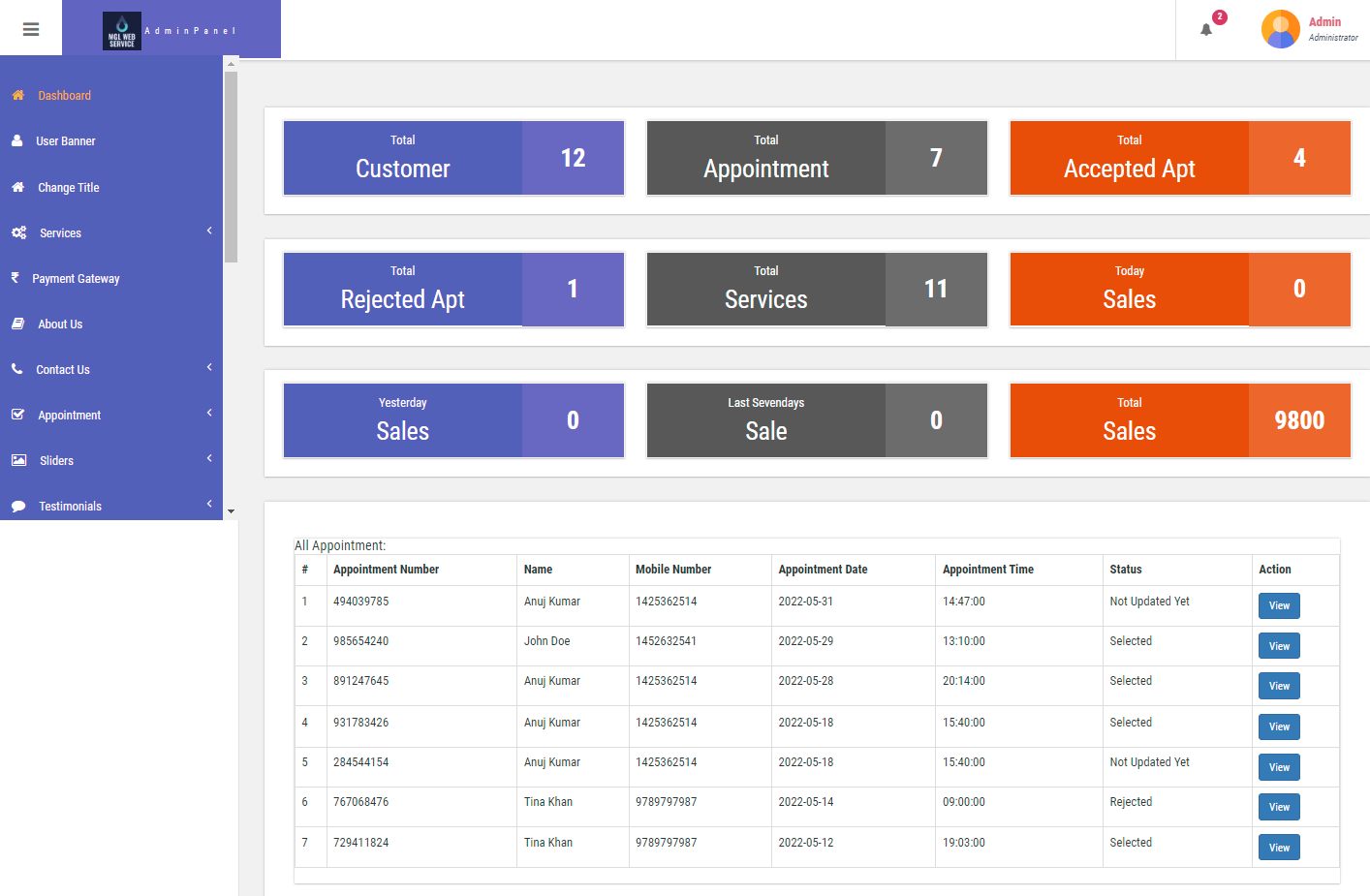Screen dimensions: 1370x896
Task: Select the User Banner icon in sidebar
Action: pos(17,140)
